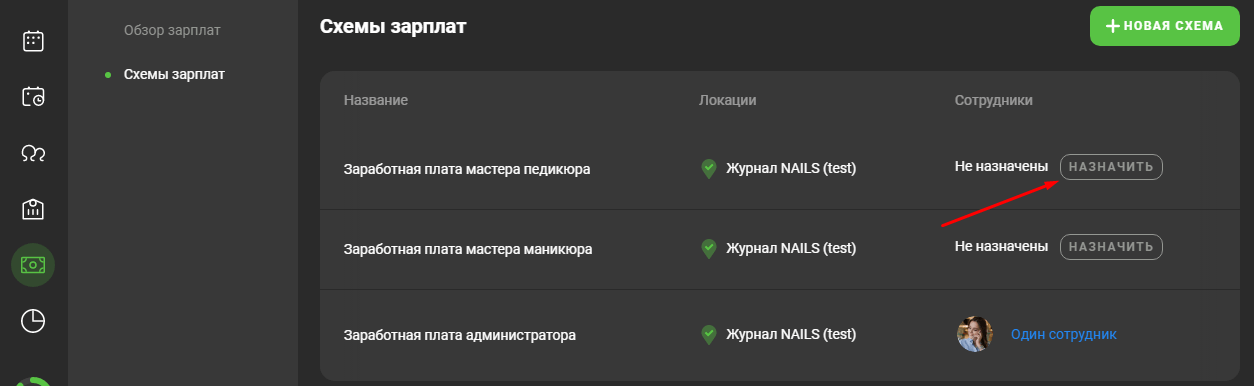This screenshot has height=386, width=1254.
Task: Open the calendar-with-clock schedule icon
Action: tap(33, 97)
